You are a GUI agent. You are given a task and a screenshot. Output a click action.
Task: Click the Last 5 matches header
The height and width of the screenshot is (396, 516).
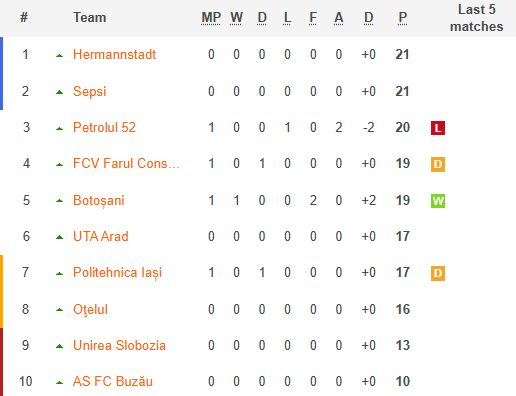click(476, 18)
